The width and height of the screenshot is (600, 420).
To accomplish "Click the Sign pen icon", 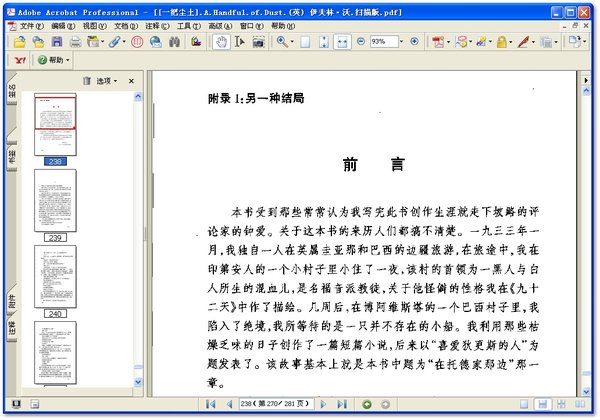I will pos(523,42).
